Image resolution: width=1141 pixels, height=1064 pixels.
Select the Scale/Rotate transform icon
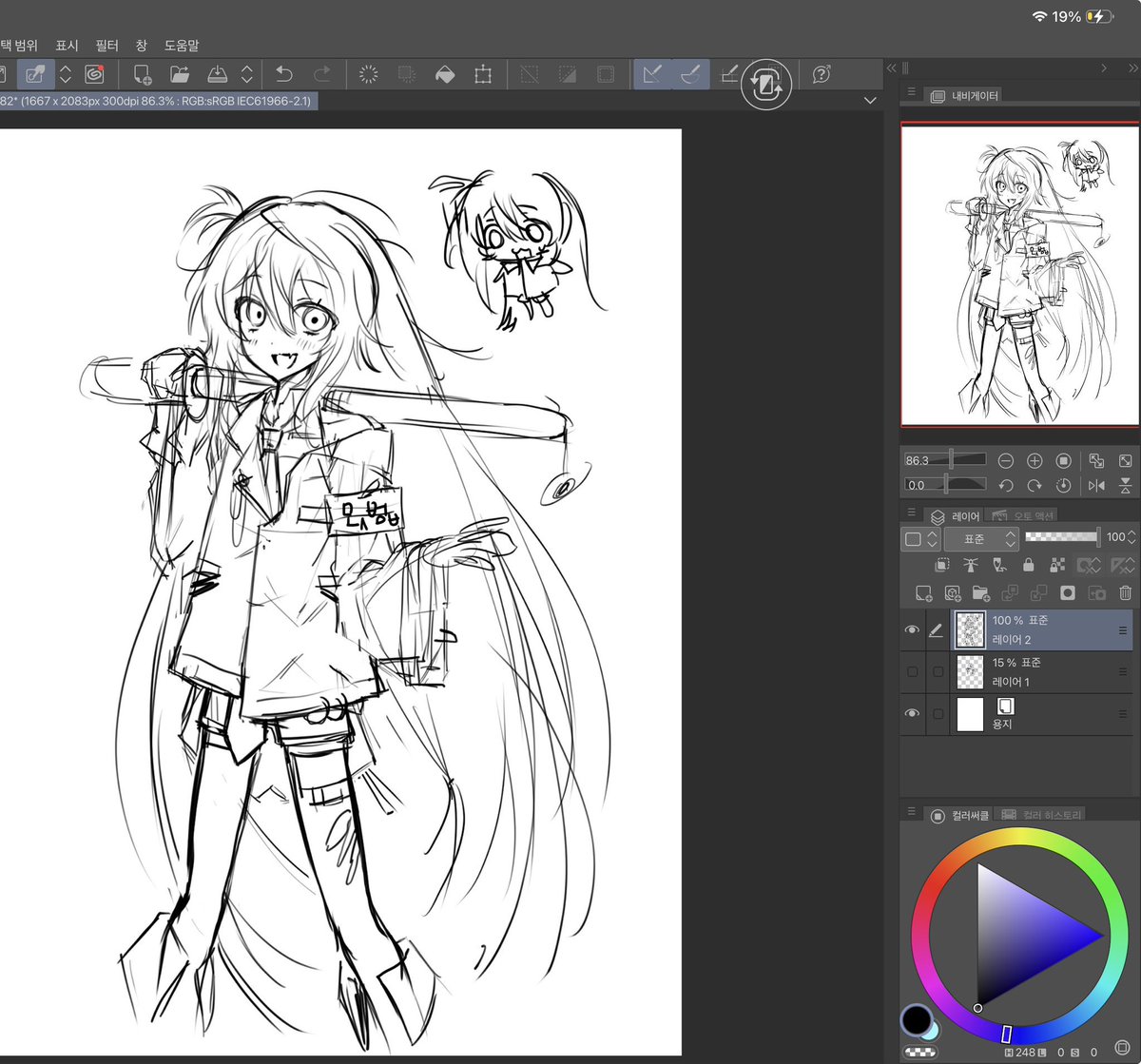pyautogui.click(x=482, y=74)
